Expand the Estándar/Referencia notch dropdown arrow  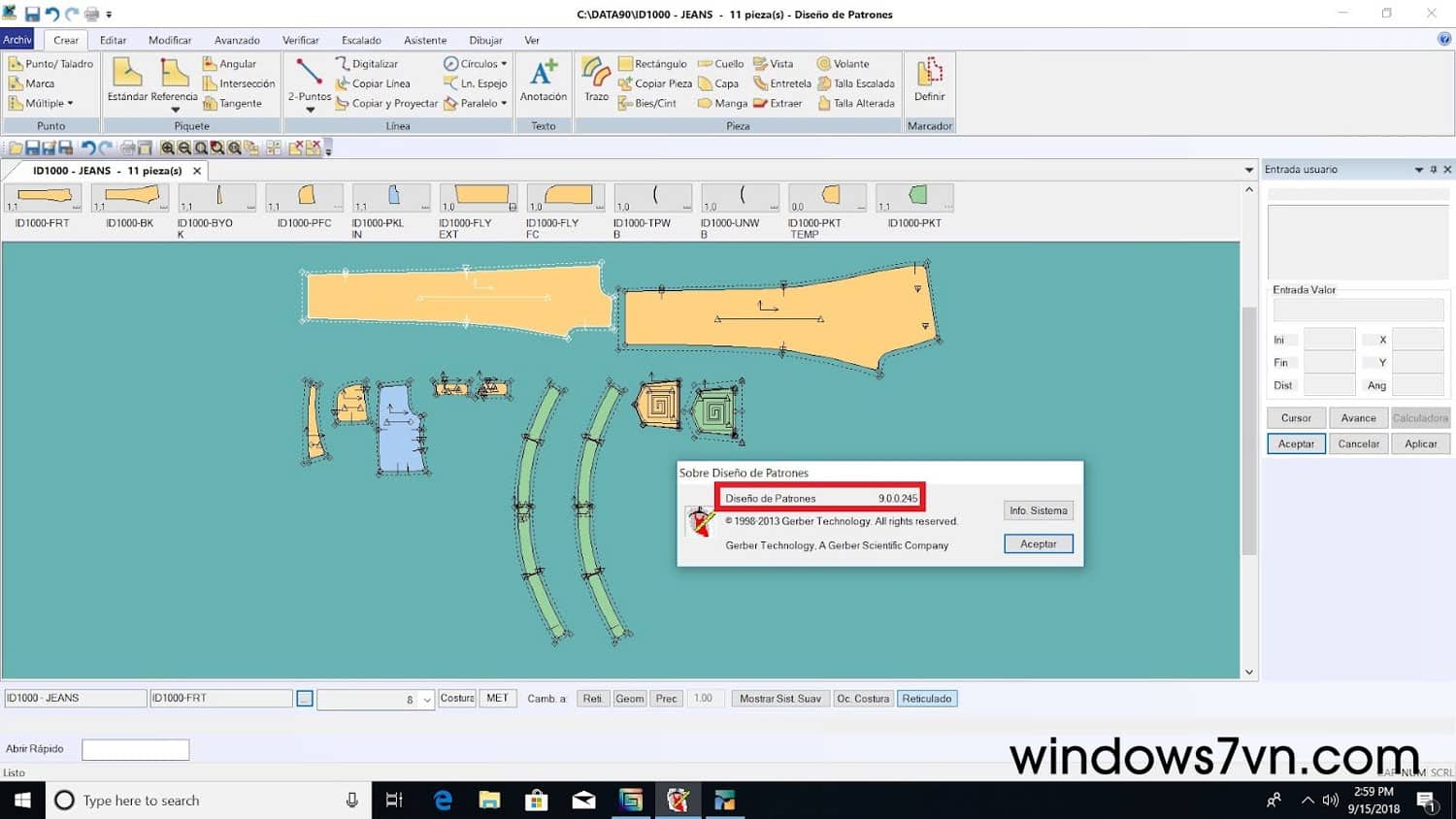pyautogui.click(x=175, y=110)
